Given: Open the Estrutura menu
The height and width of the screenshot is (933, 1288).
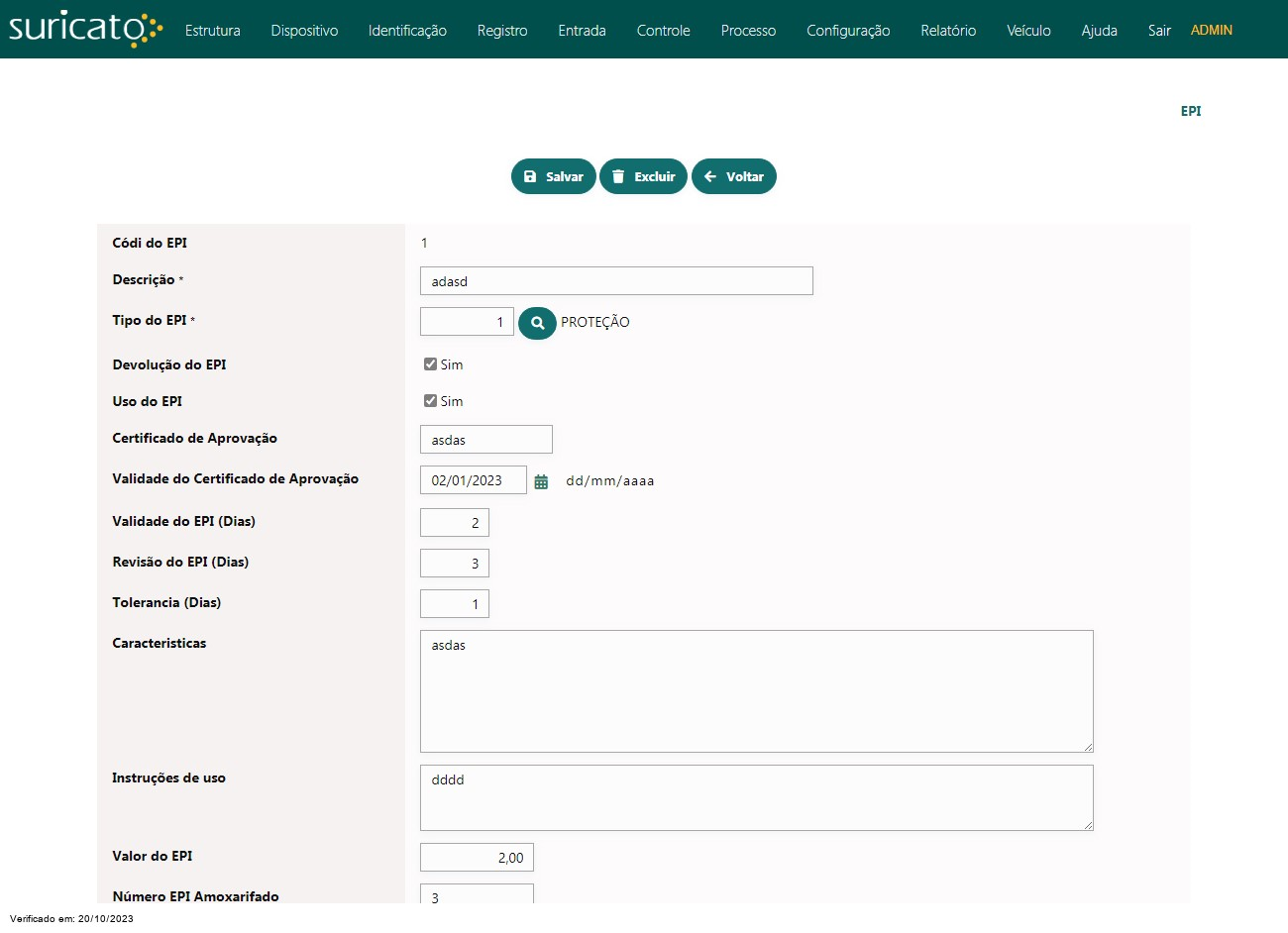Looking at the screenshot, I should click(x=213, y=31).
